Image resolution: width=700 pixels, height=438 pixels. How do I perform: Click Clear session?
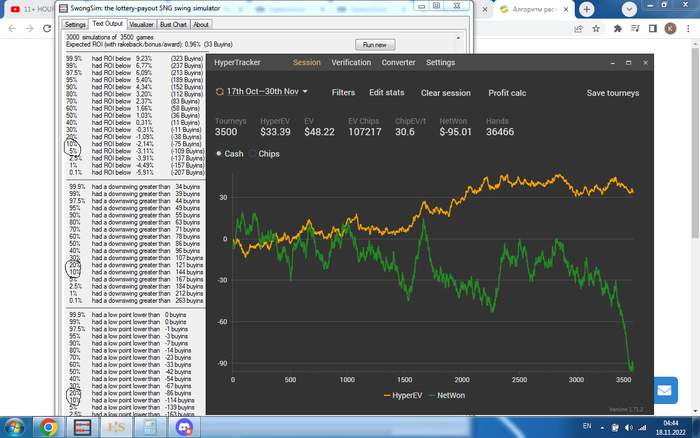[x=446, y=93]
